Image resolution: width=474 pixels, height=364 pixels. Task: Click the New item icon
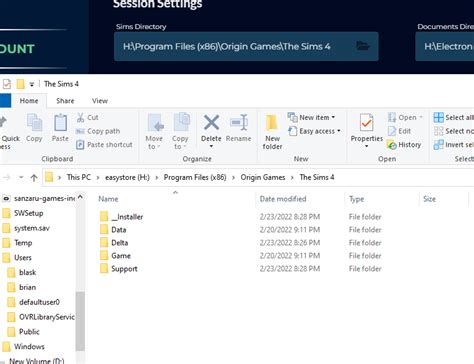tap(292, 117)
